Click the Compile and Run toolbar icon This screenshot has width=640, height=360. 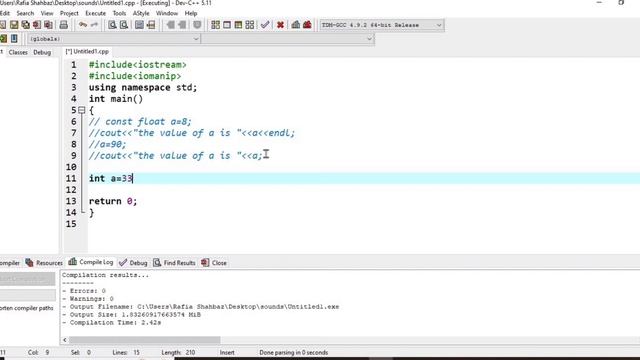238,25
